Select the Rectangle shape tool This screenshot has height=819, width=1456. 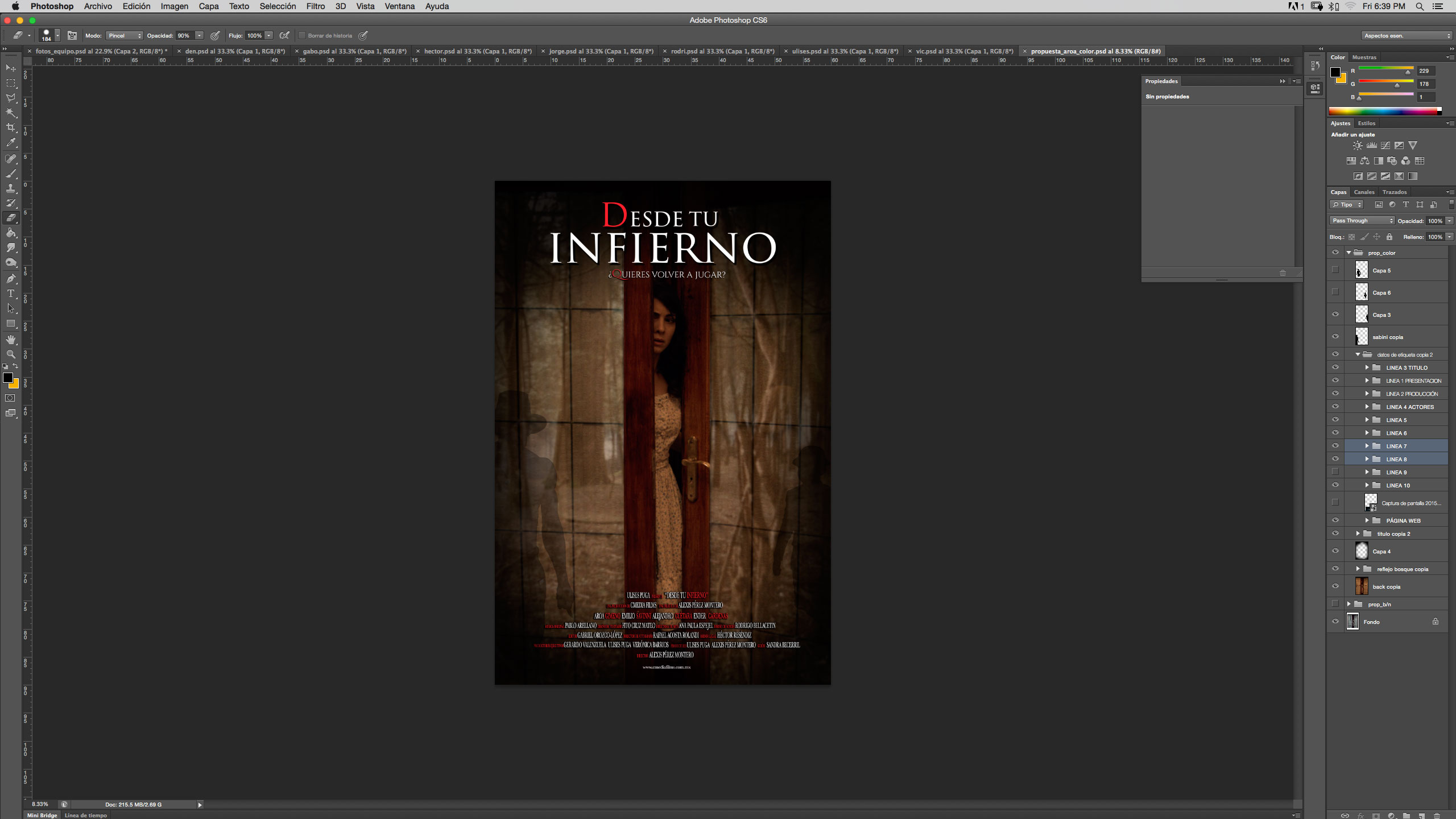coord(11,324)
